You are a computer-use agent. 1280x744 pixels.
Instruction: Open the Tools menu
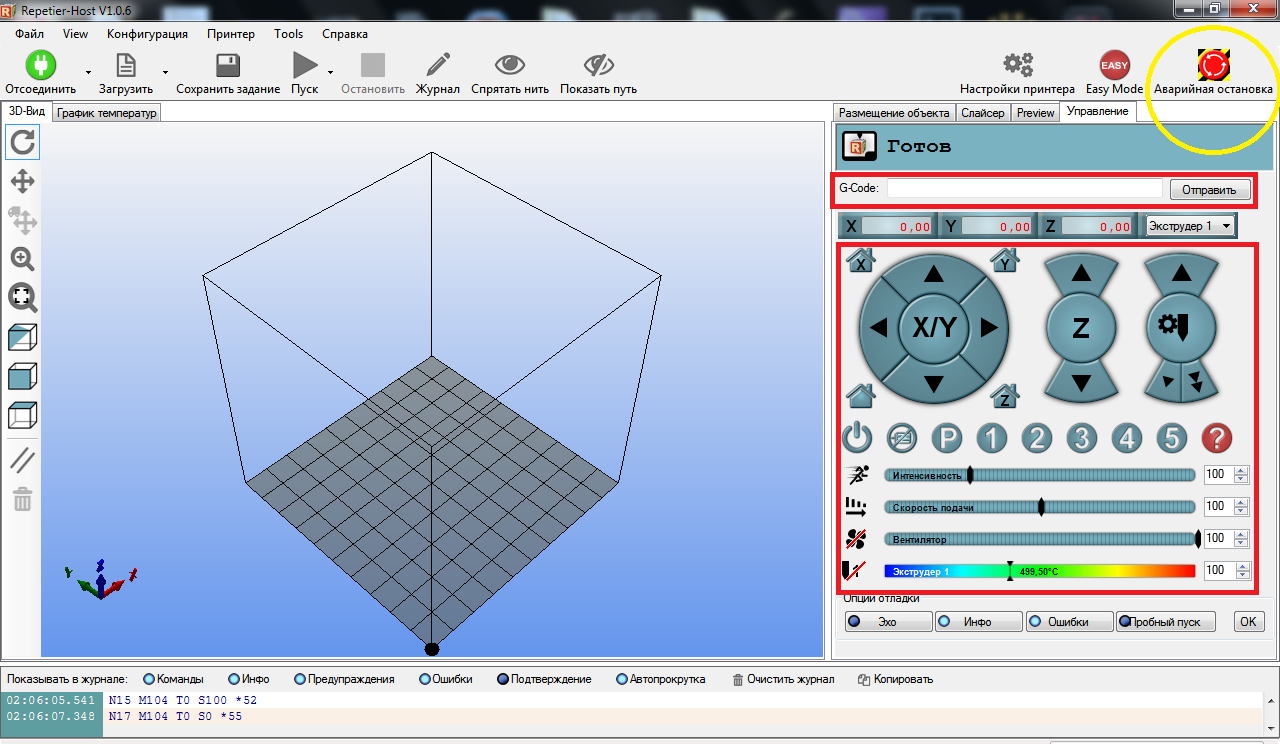coord(288,33)
